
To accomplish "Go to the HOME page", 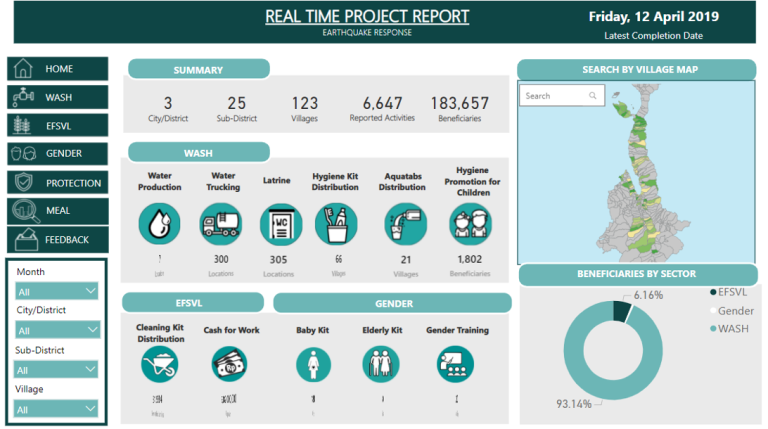I will [x=57, y=69].
